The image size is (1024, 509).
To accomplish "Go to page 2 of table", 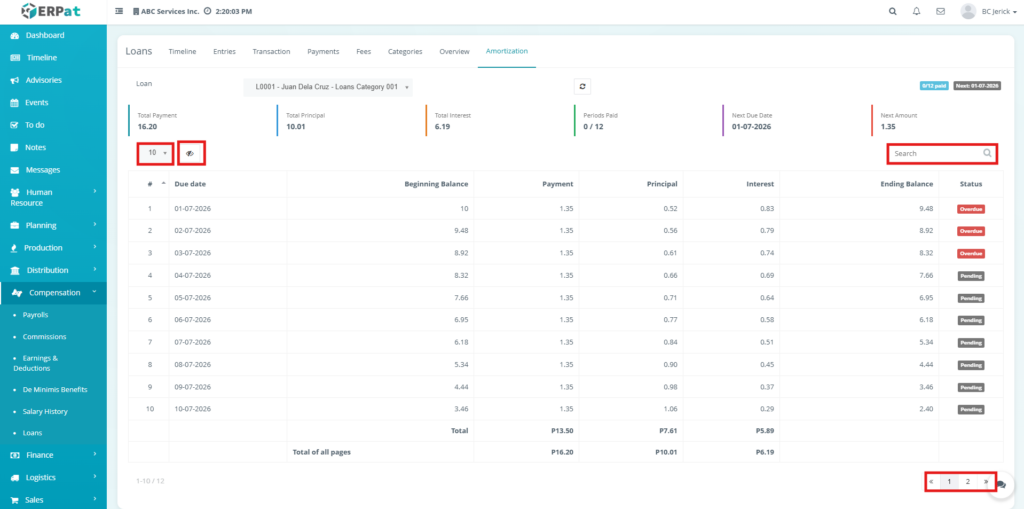I will [968, 481].
